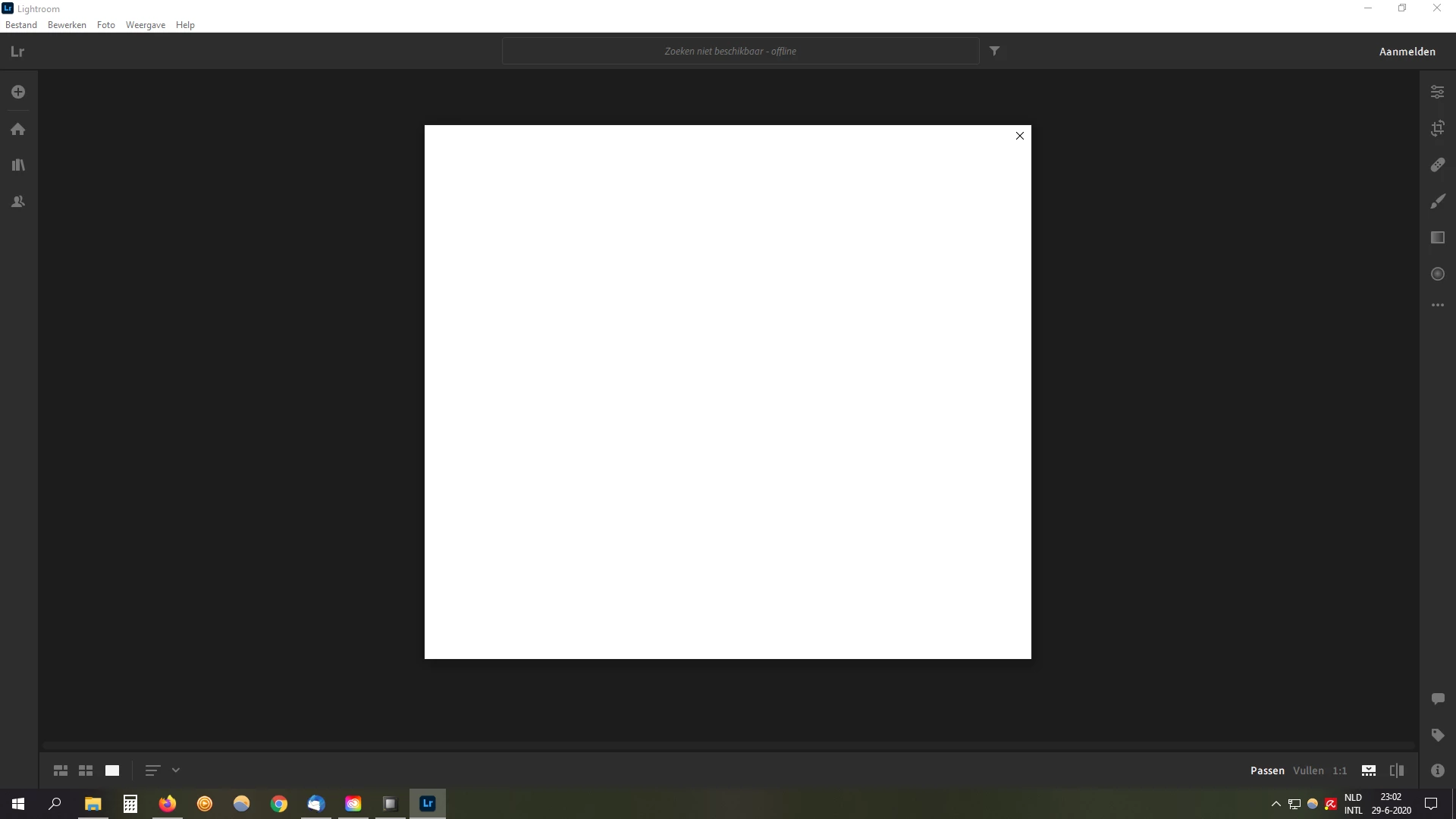Expand the sort order dropdown arrow

click(x=176, y=770)
